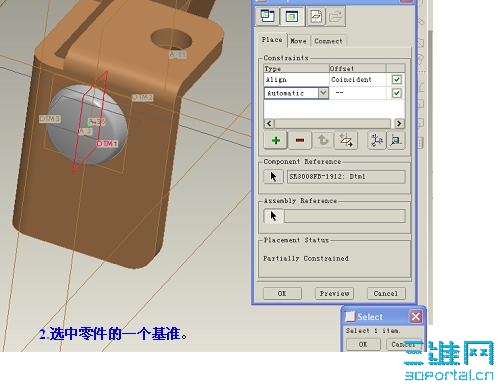The height and width of the screenshot is (391, 504).
Task: Click the document sheet icon in the top toolbar
Action: (x=316, y=16)
